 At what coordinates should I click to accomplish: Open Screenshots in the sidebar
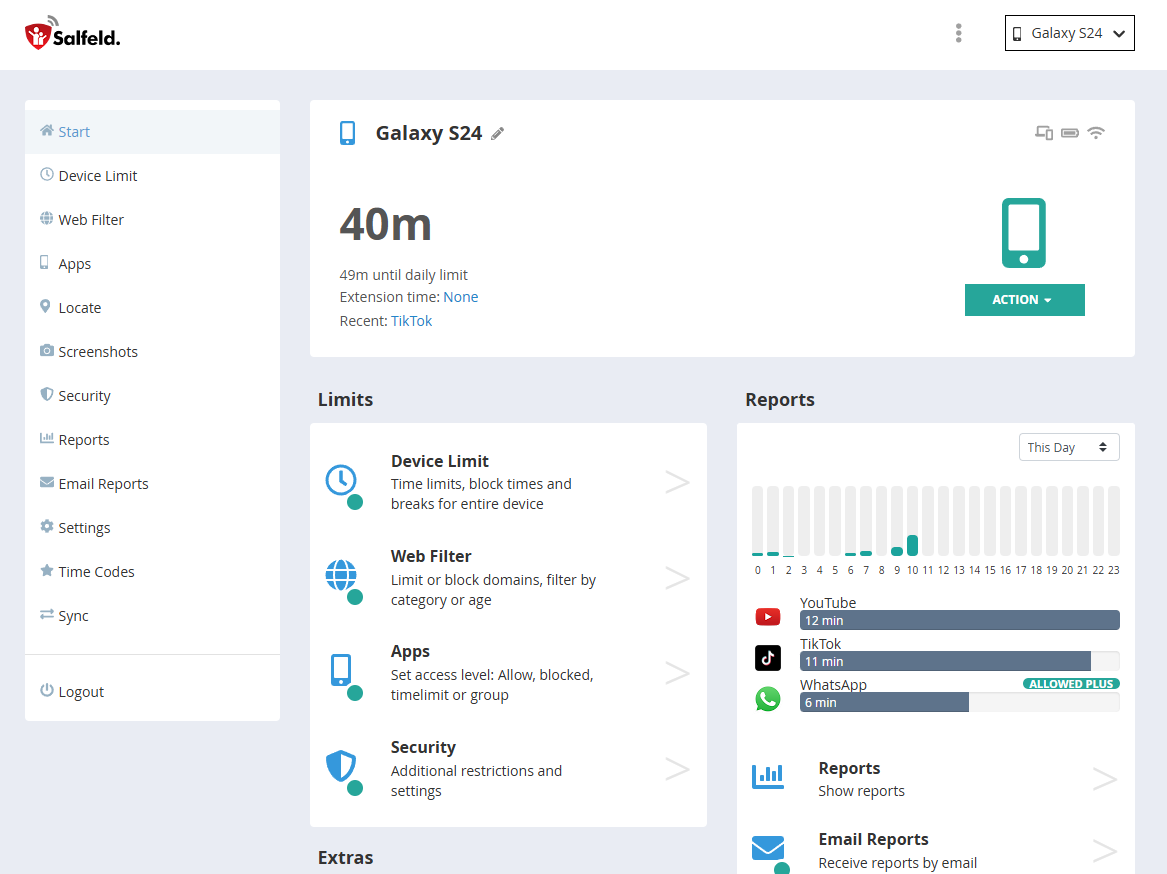tap(98, 352)
